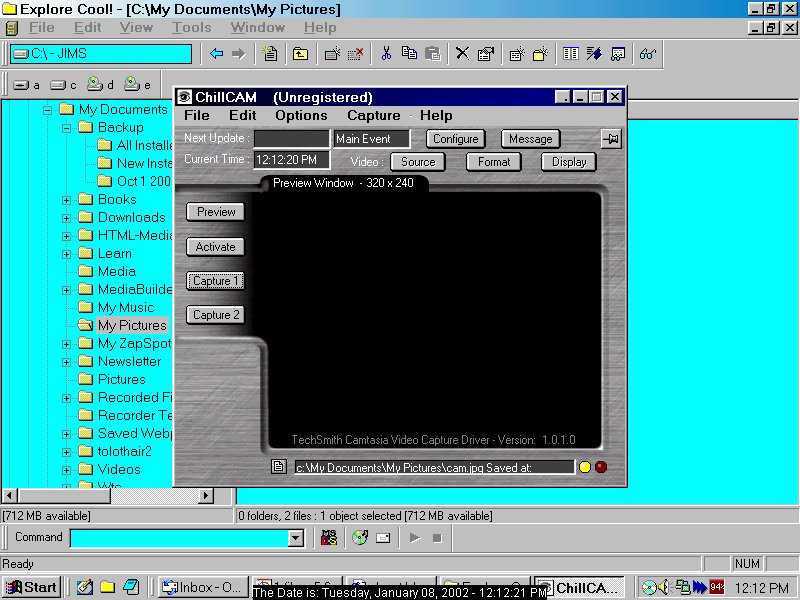This screenshot has width=800, height=600.
Task: Click the binoculars find icon
Action: [x=648, y=54]
